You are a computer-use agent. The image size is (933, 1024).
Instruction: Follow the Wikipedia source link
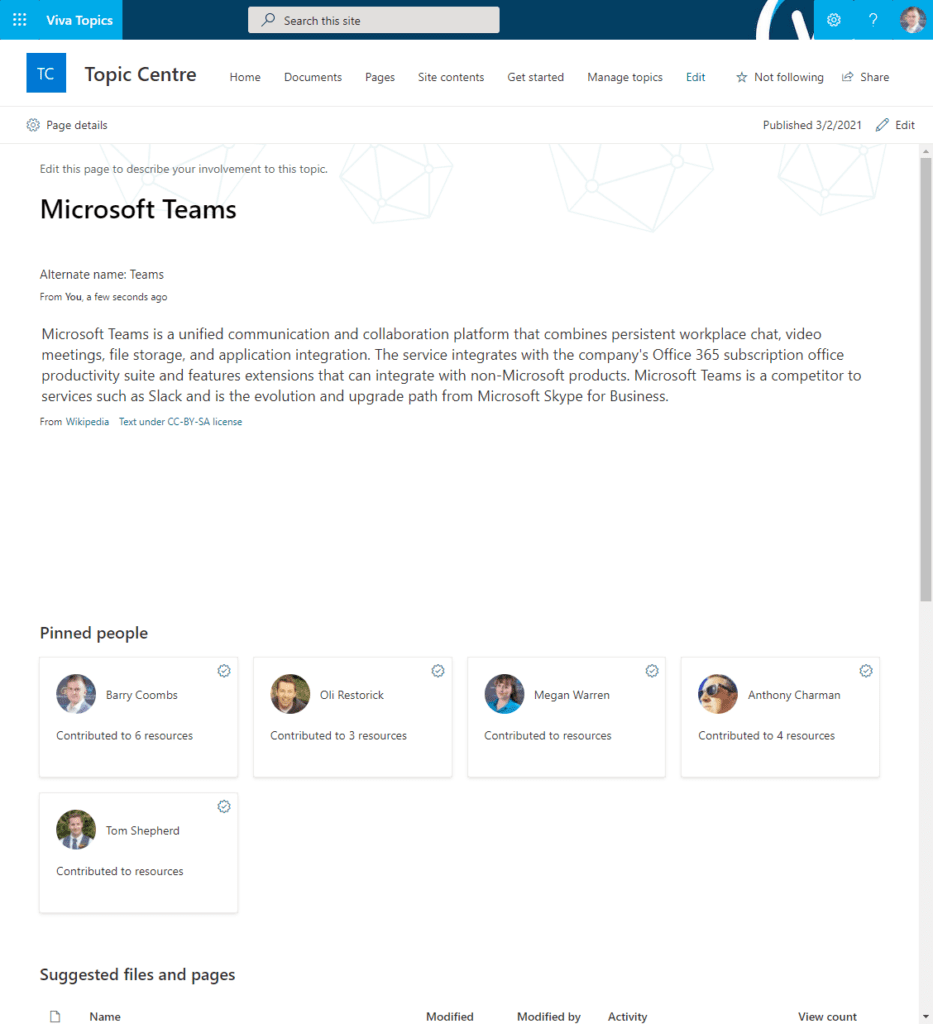(87, 422)
